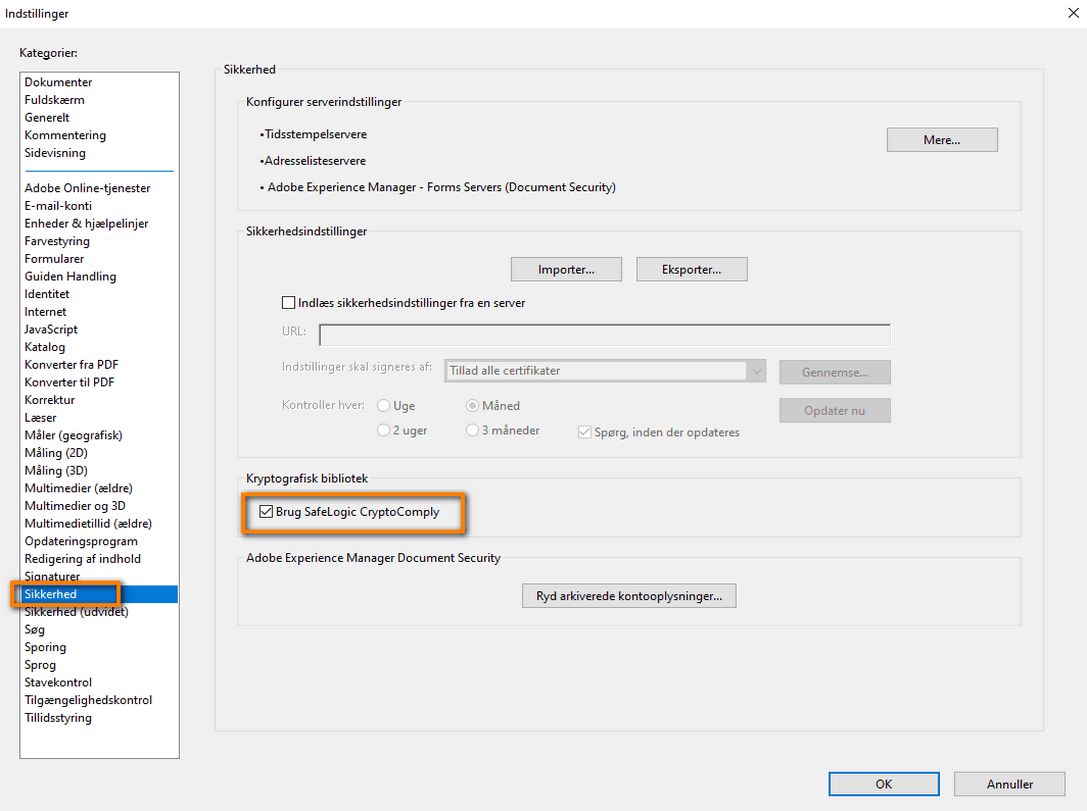Screen dimensions: 1087x811
Task: Open Tillidsstyring category
Action: (58, 718)
